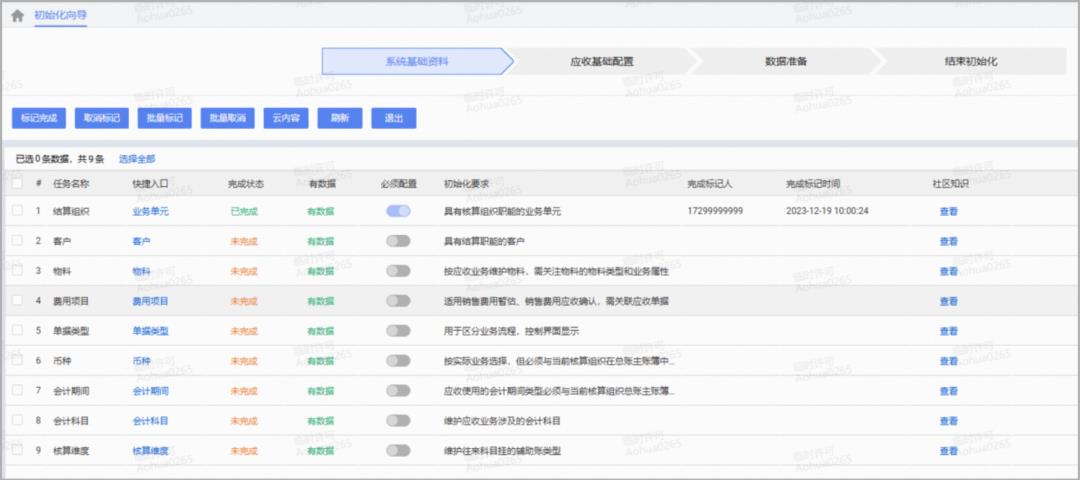This screenshot has width=1080, height=480.
Task: Click the 任务名称 column header
Action: coord(71,184)
